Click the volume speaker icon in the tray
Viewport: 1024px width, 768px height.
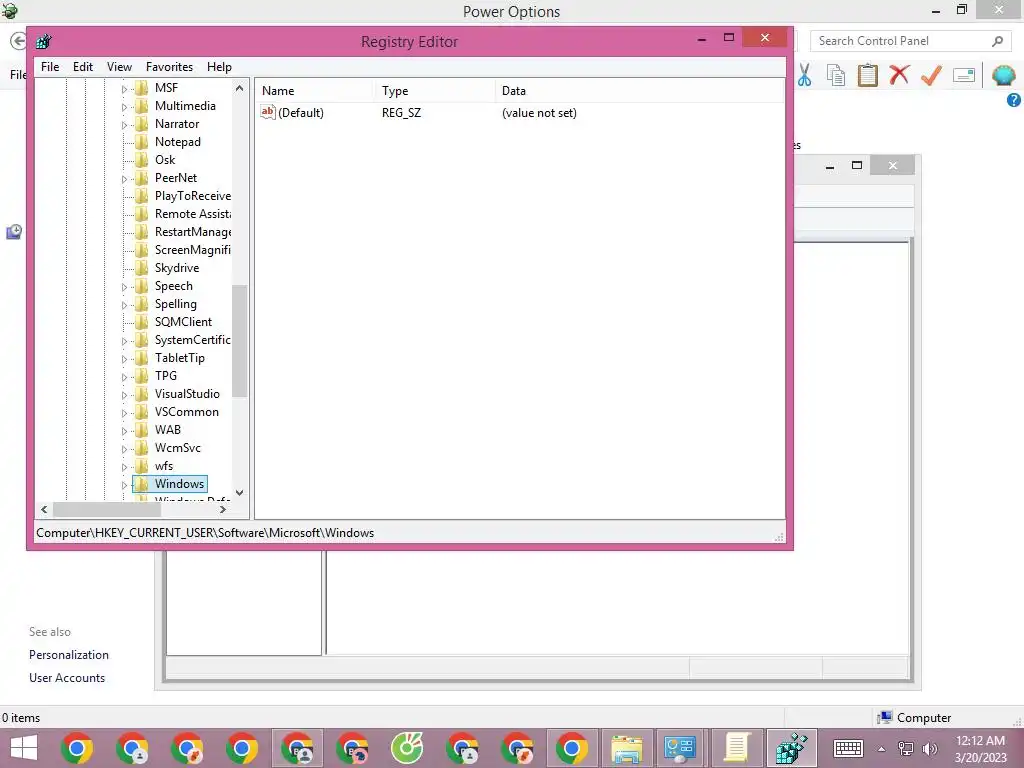(929, 749)
